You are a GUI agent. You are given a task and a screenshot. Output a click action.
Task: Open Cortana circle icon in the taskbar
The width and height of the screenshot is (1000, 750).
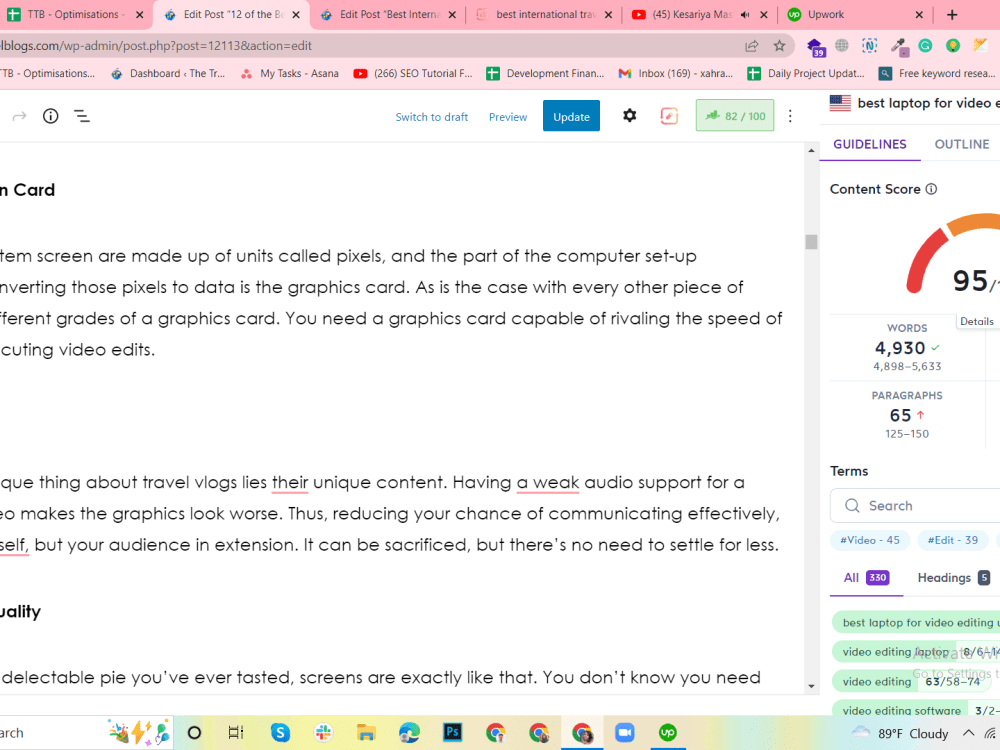pos(195,733)
